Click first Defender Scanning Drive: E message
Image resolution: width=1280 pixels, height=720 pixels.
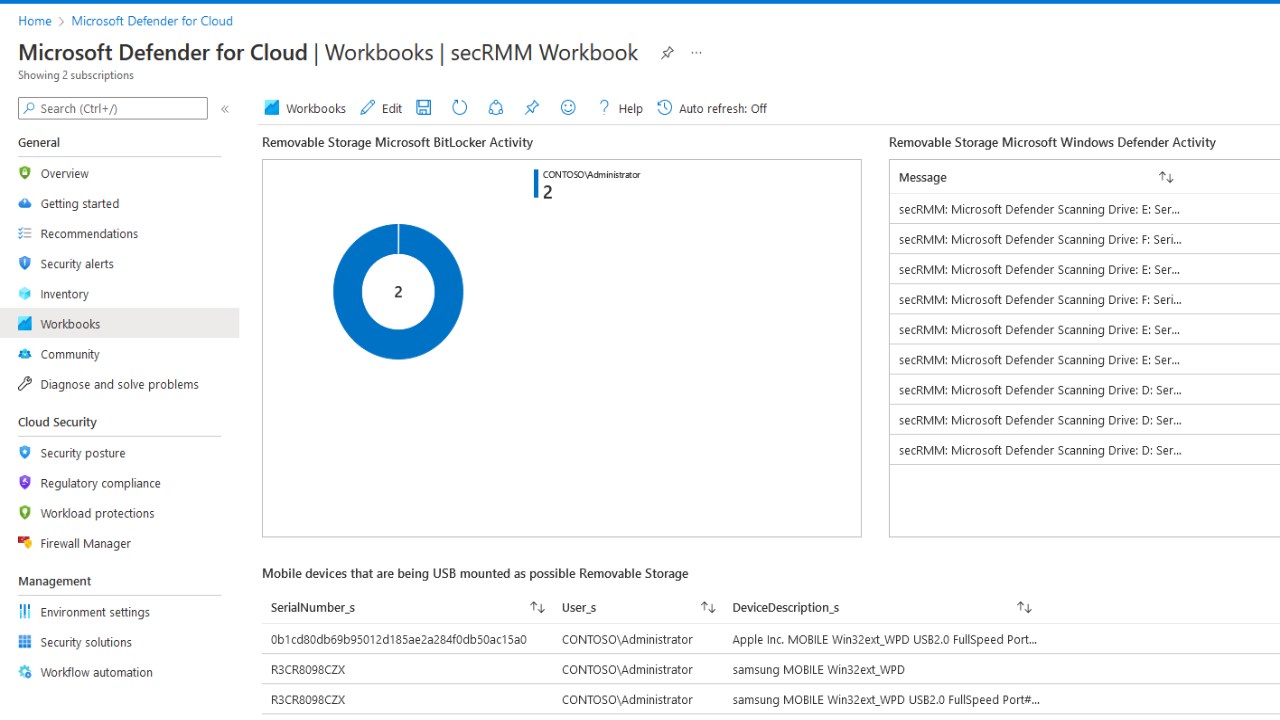1040,209
